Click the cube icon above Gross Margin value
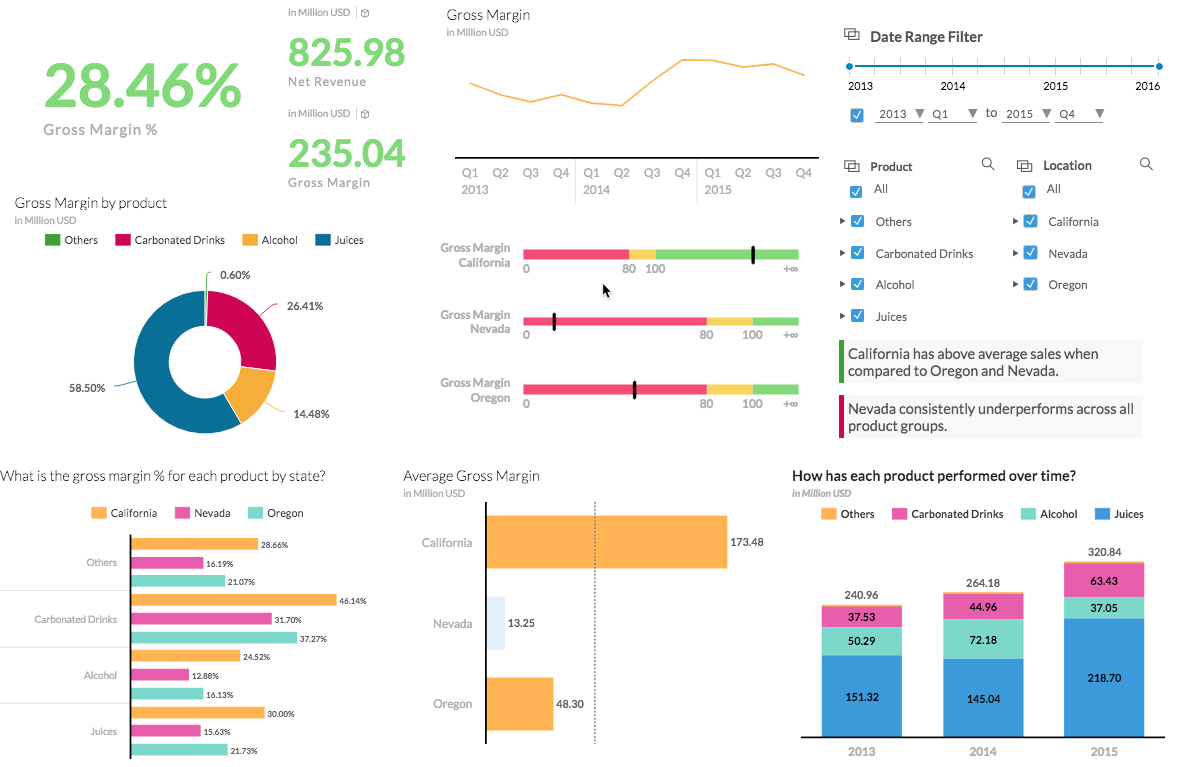The width and height of the screenshot is (1181, 767). pyautogui.click(x=365, y=114)
